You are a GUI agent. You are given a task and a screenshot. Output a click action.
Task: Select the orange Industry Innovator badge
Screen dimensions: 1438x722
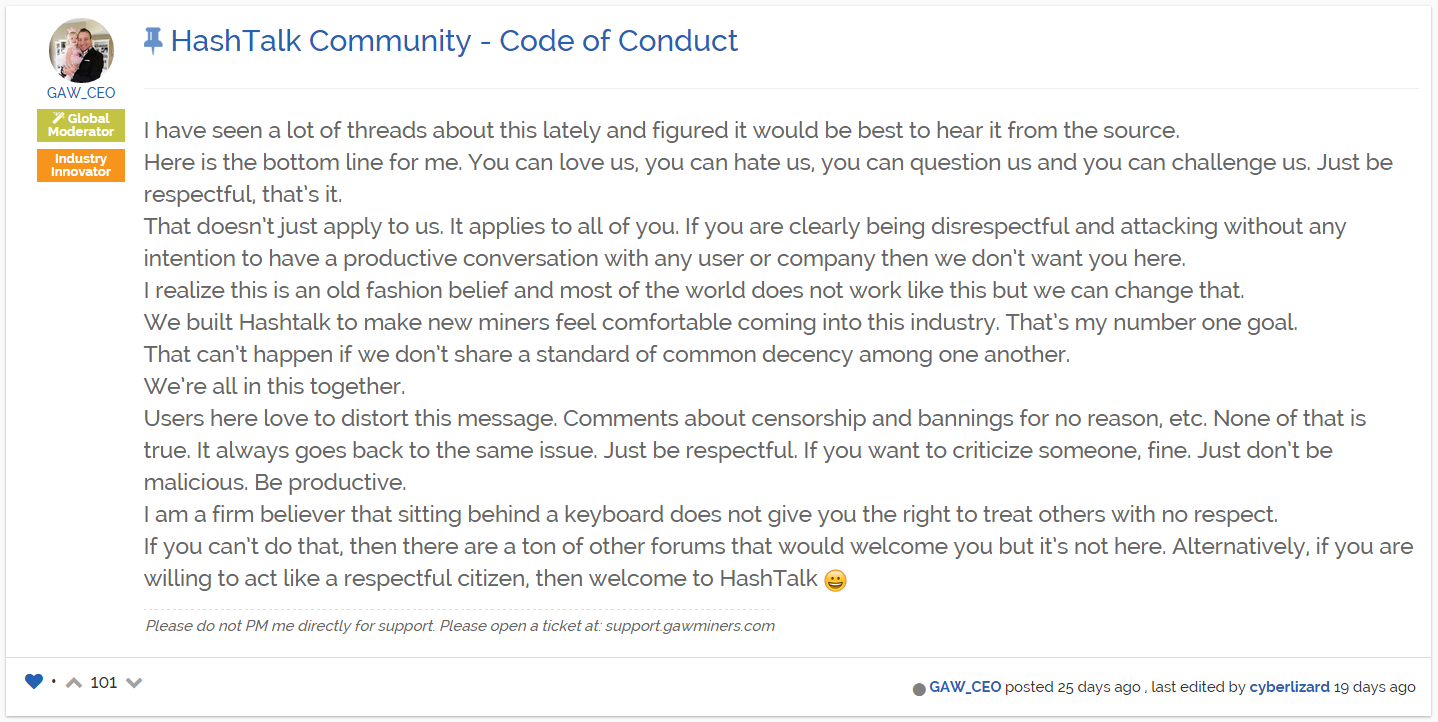tap(81, 165)
